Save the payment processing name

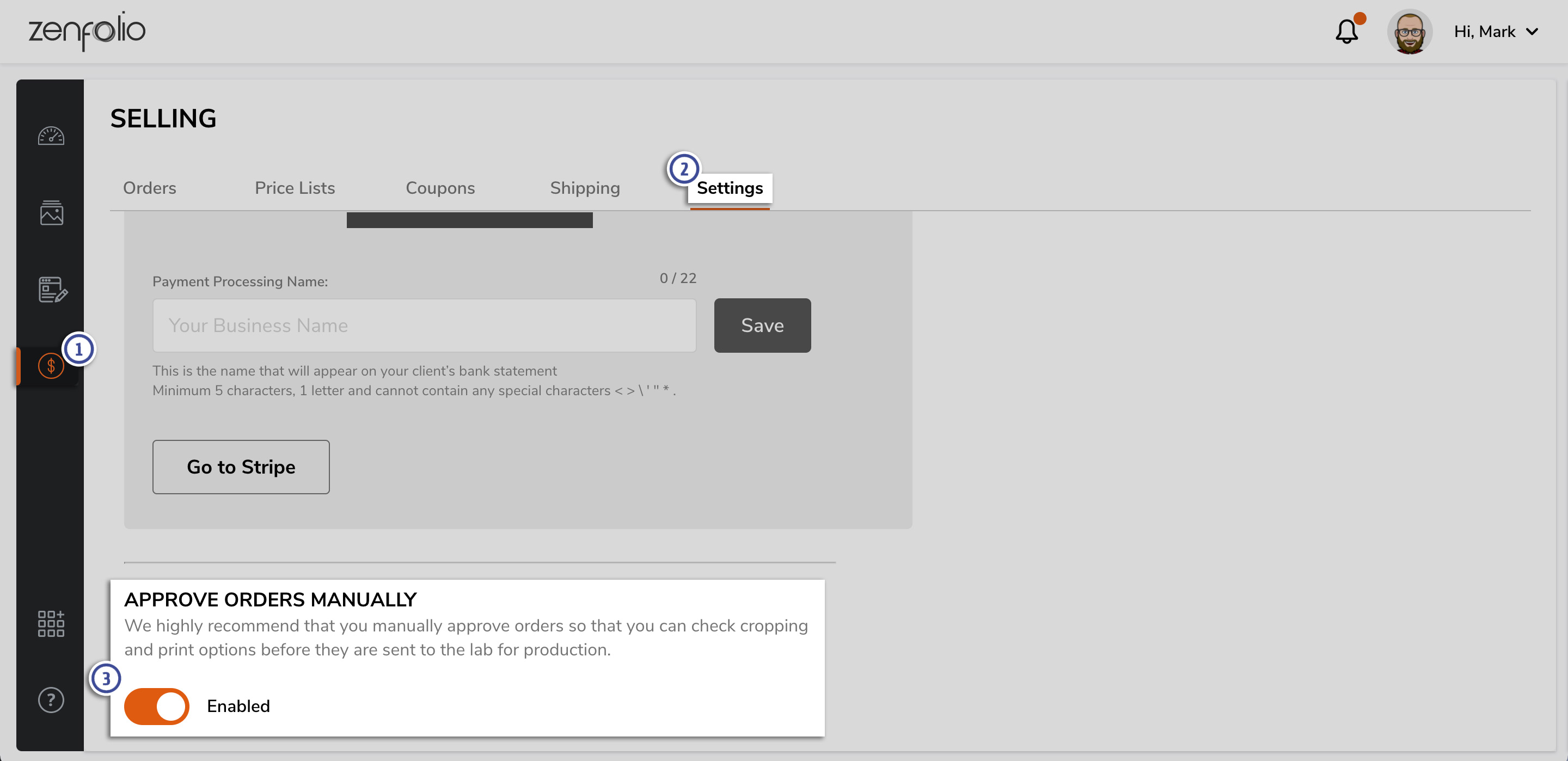pyautogui.click(x=762, y=325)
